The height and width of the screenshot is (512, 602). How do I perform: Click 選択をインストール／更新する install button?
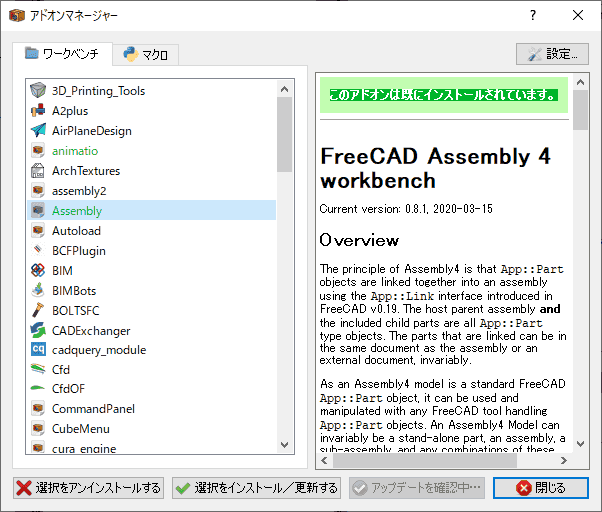click(256, 488)
